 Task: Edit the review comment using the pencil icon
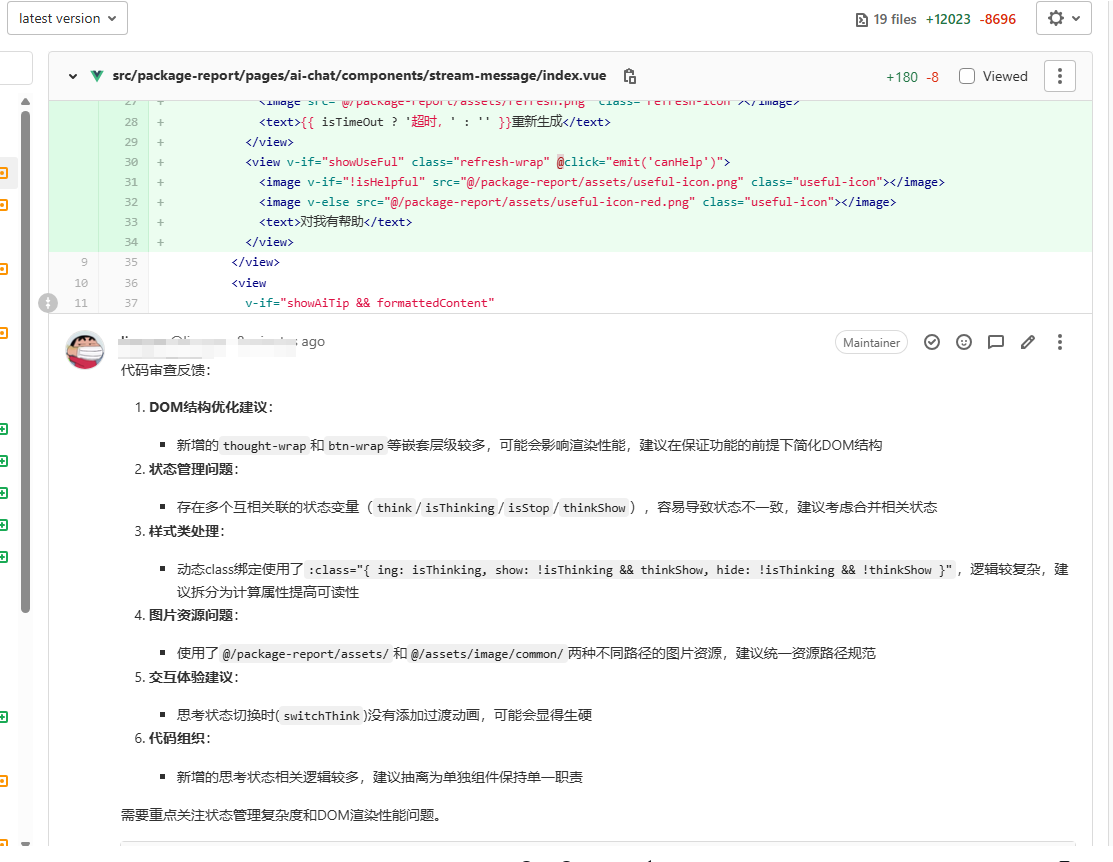[1027, 342]
